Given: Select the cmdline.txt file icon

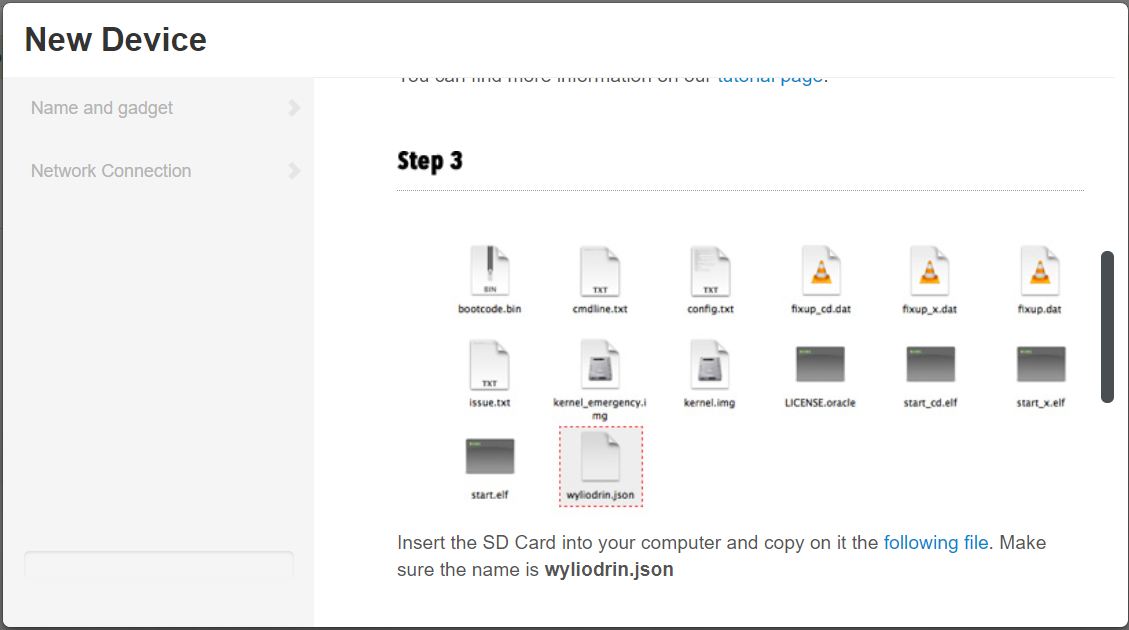Looking at the screenshot, I should pyautogui.click(x=600, y=270).
